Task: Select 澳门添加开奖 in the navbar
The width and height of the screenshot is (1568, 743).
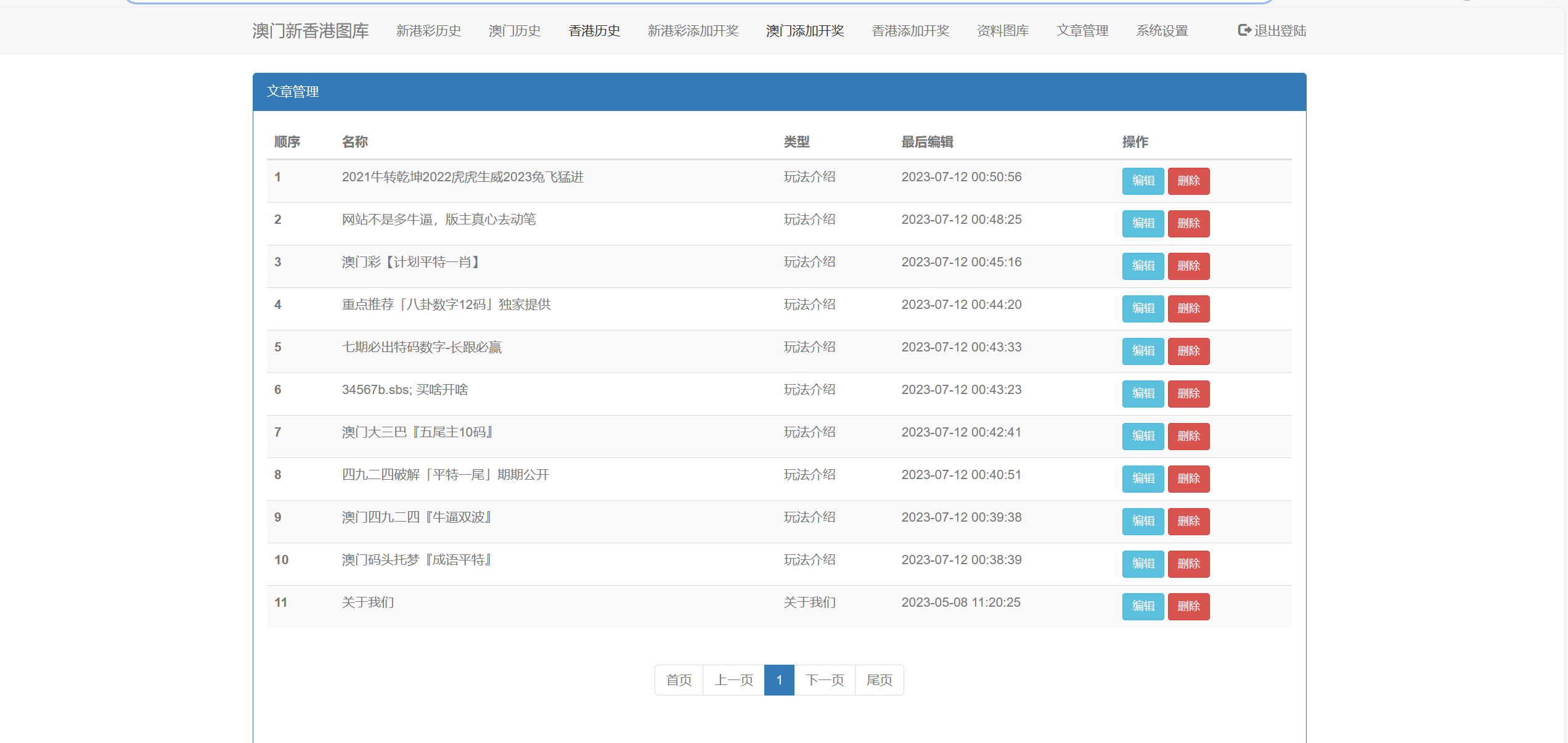Action: (804, 31)
